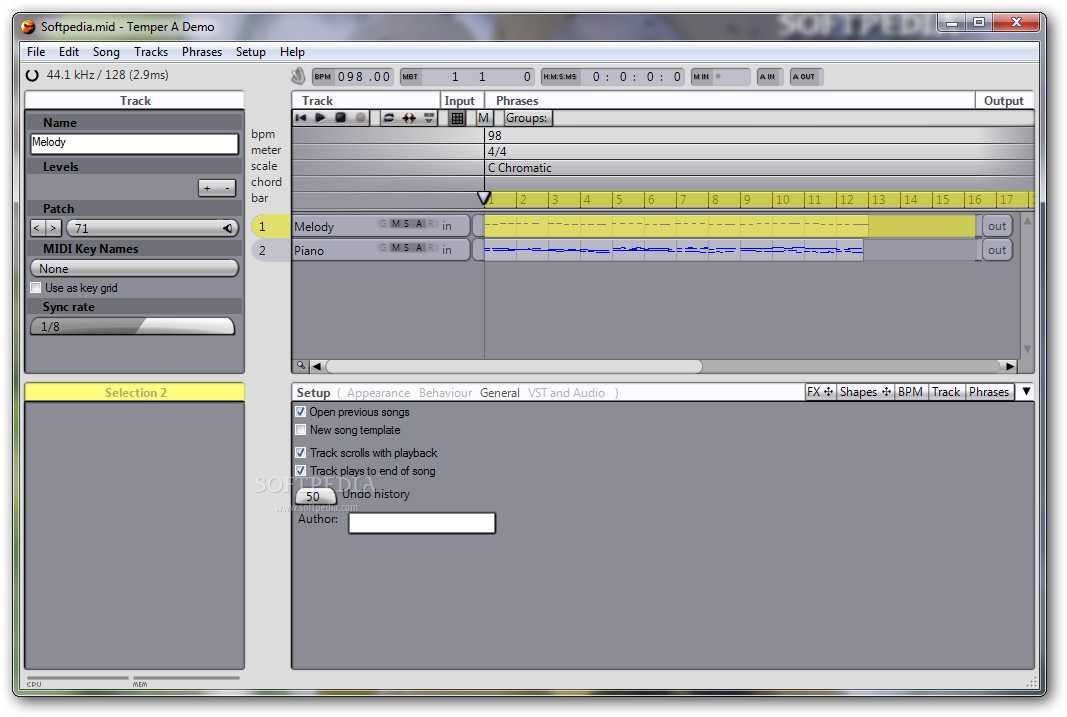Expand the panel menu arrow next to Phrases tab

coord(1026,392)
